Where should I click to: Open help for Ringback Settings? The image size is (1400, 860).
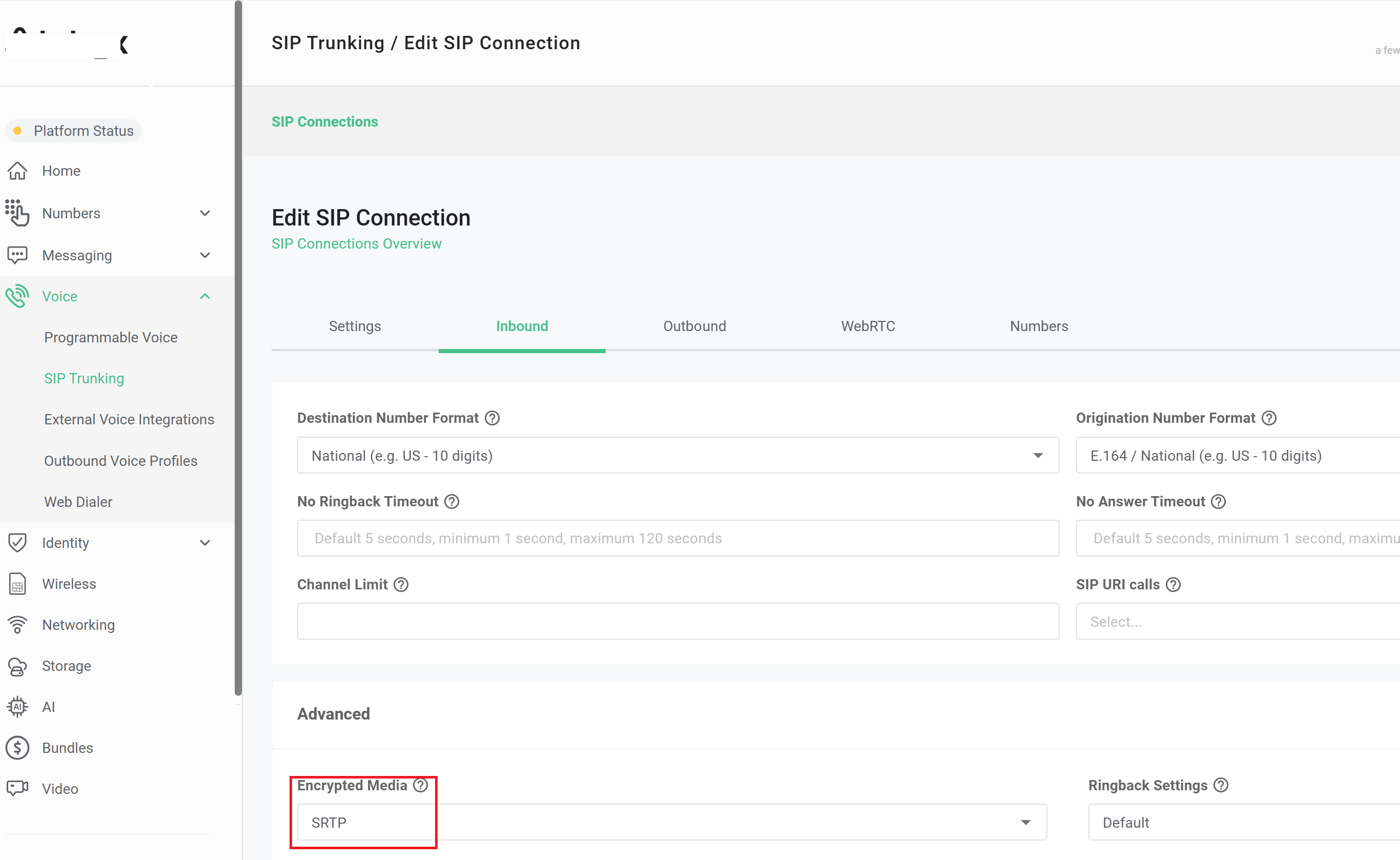[1222, 786]
